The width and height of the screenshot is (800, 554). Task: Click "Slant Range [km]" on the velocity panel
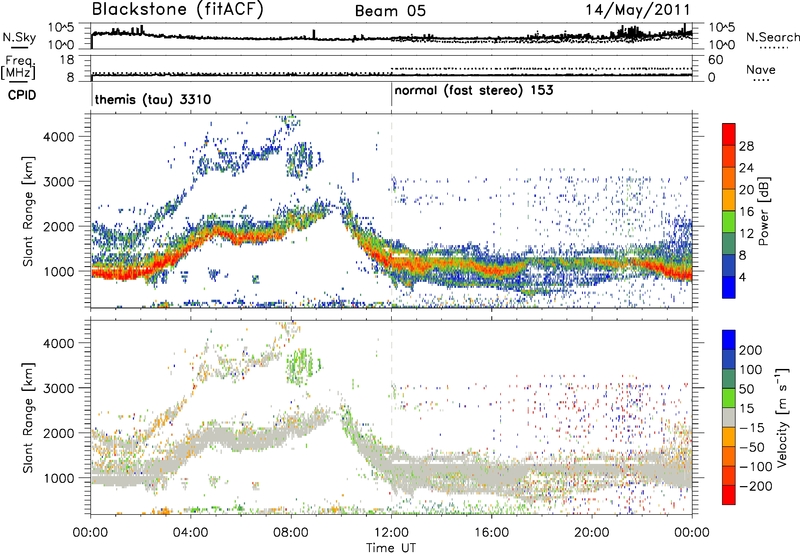pos(28,418)
